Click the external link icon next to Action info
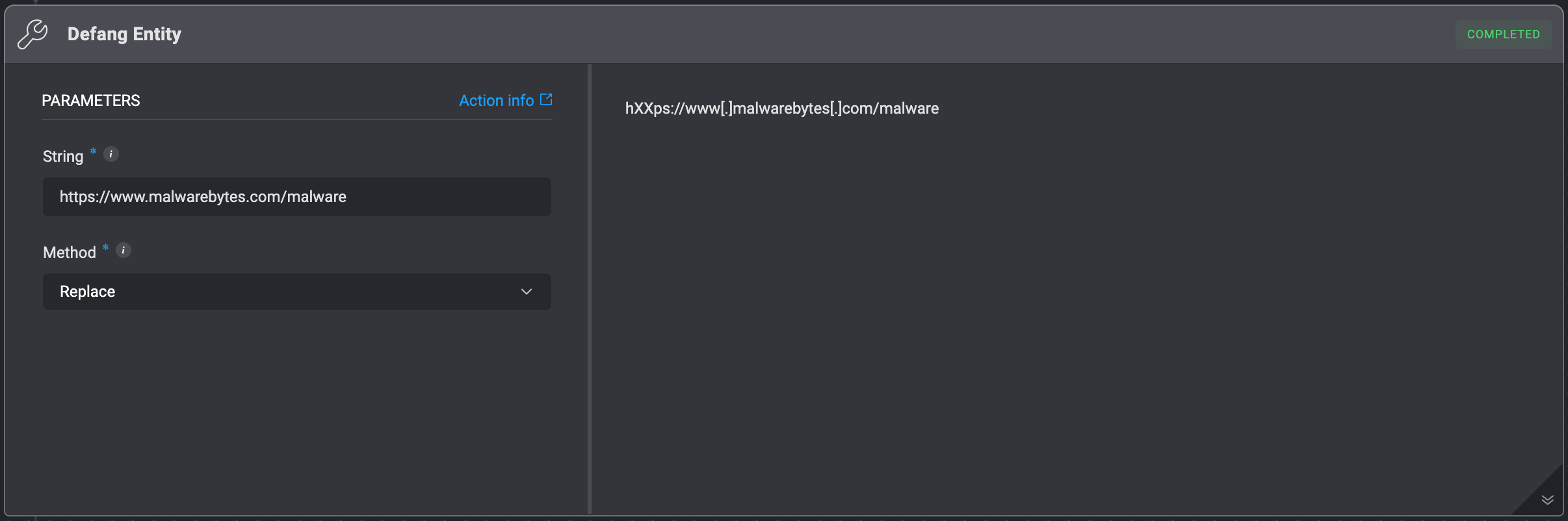Screen dimensions: 1568x521 [x=546, y=99]
